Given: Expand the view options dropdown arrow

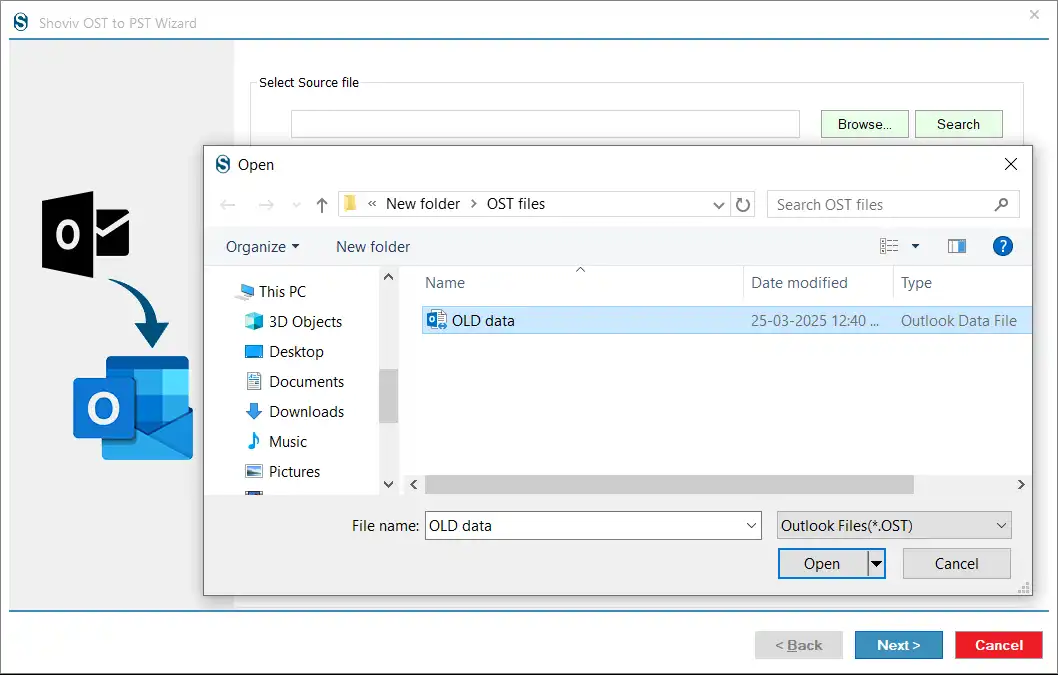Looking at the screenshot, I should pyautogui.click(x=916, y=246).
